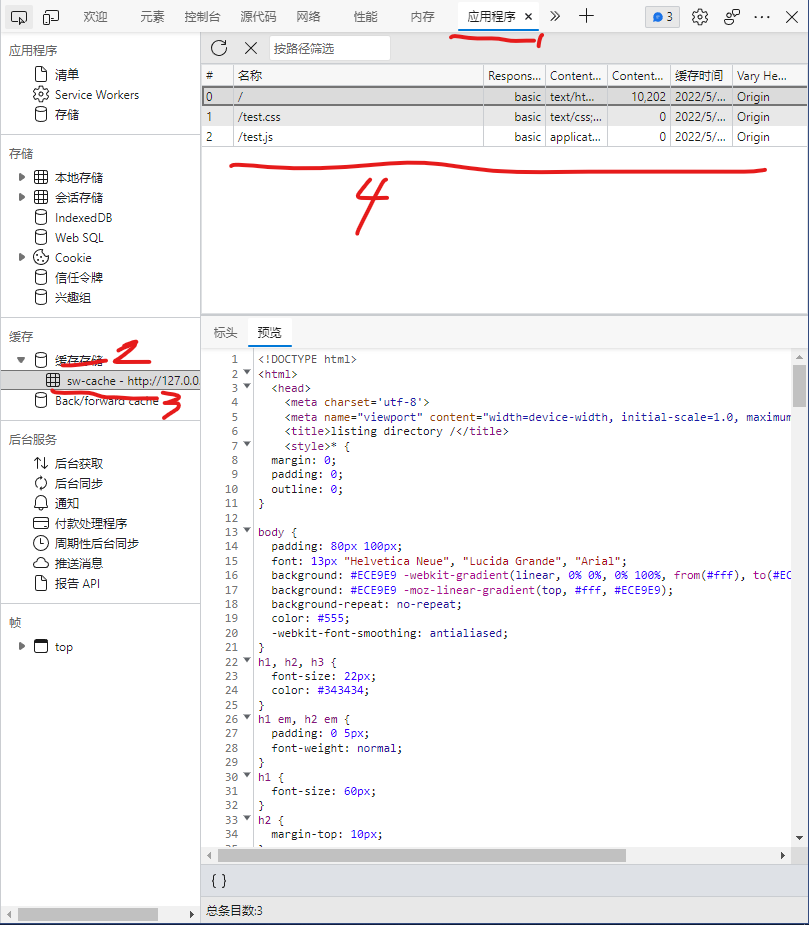Expand the 会话存储 tree node

click(x=22, y=197)
